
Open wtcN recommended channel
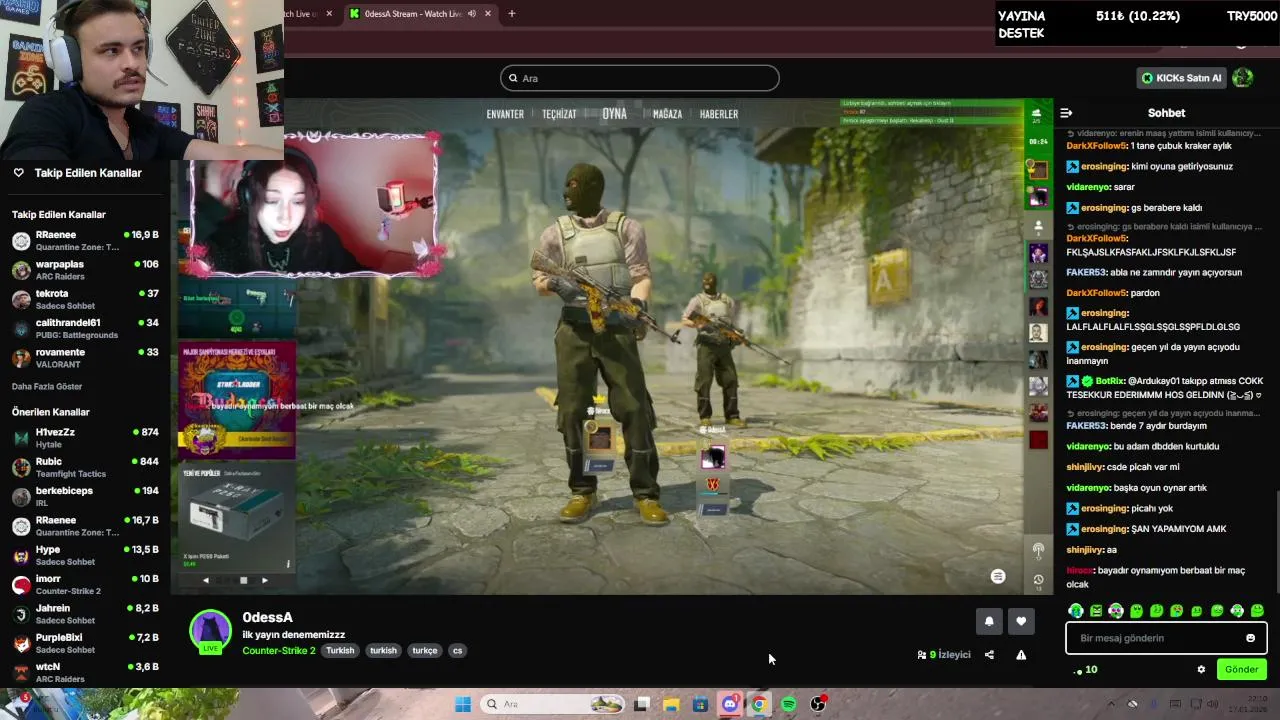point(85,672)
